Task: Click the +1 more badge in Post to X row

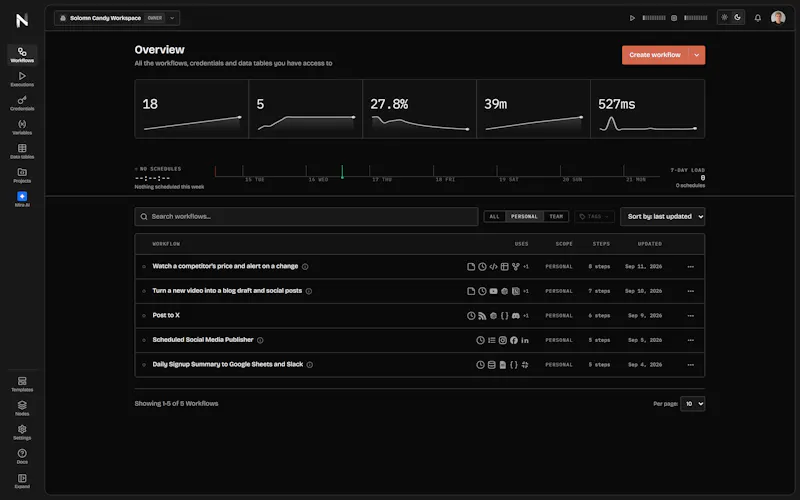Action: coord(526,316)
